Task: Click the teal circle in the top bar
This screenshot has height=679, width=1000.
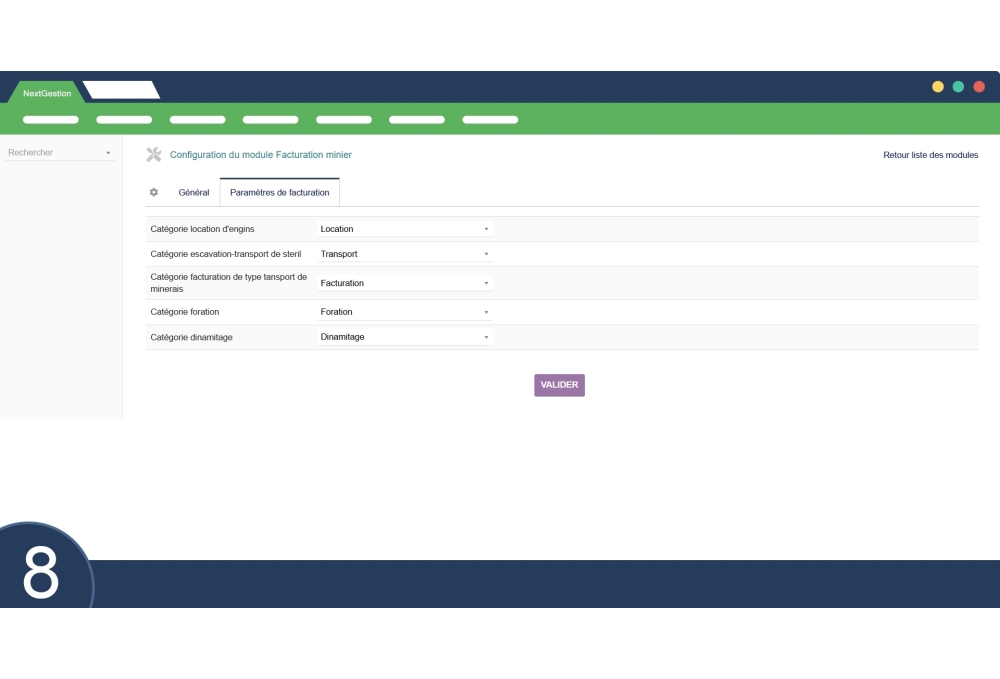Action: point(958,86)
